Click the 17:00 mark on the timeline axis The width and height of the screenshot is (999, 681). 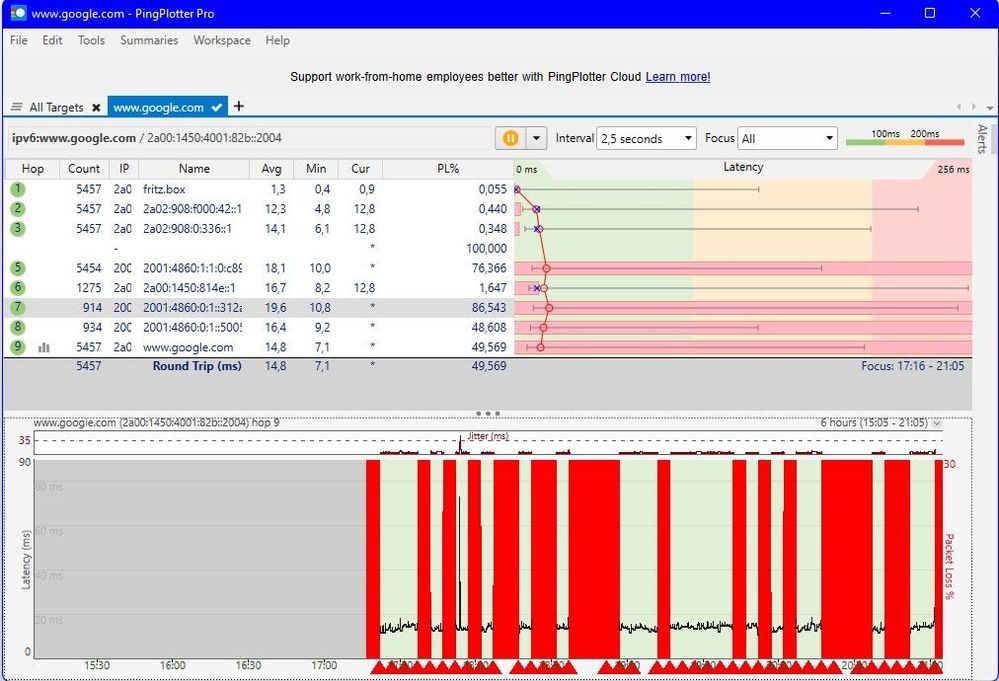coord(324,666)
